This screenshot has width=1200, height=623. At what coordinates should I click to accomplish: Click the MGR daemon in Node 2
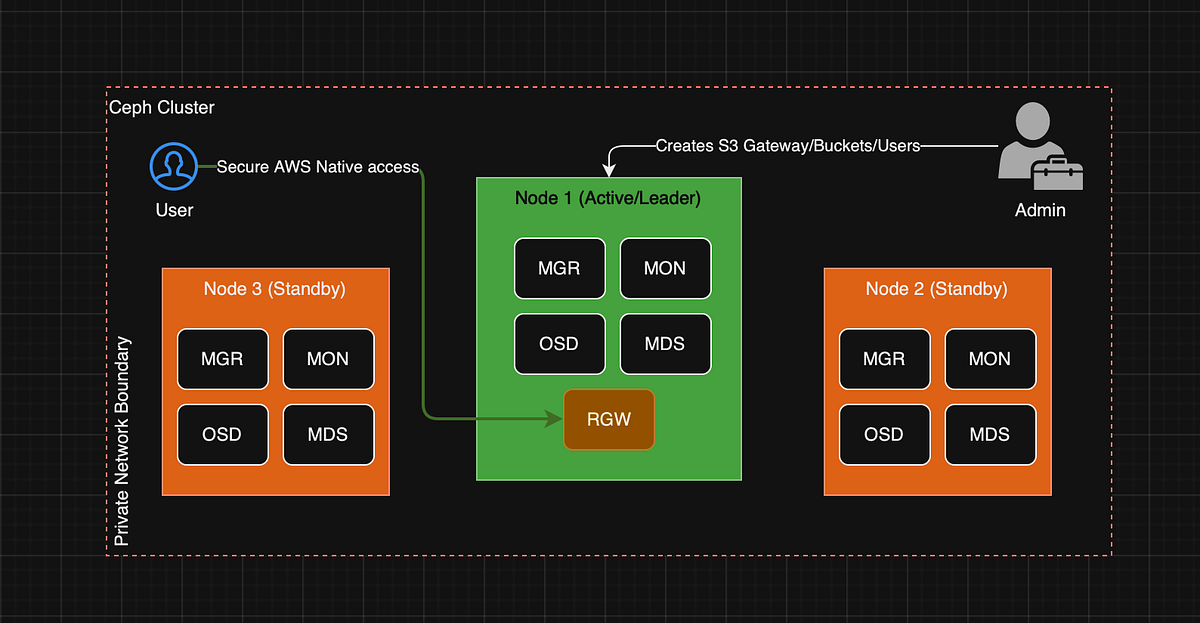pos(884,359)
